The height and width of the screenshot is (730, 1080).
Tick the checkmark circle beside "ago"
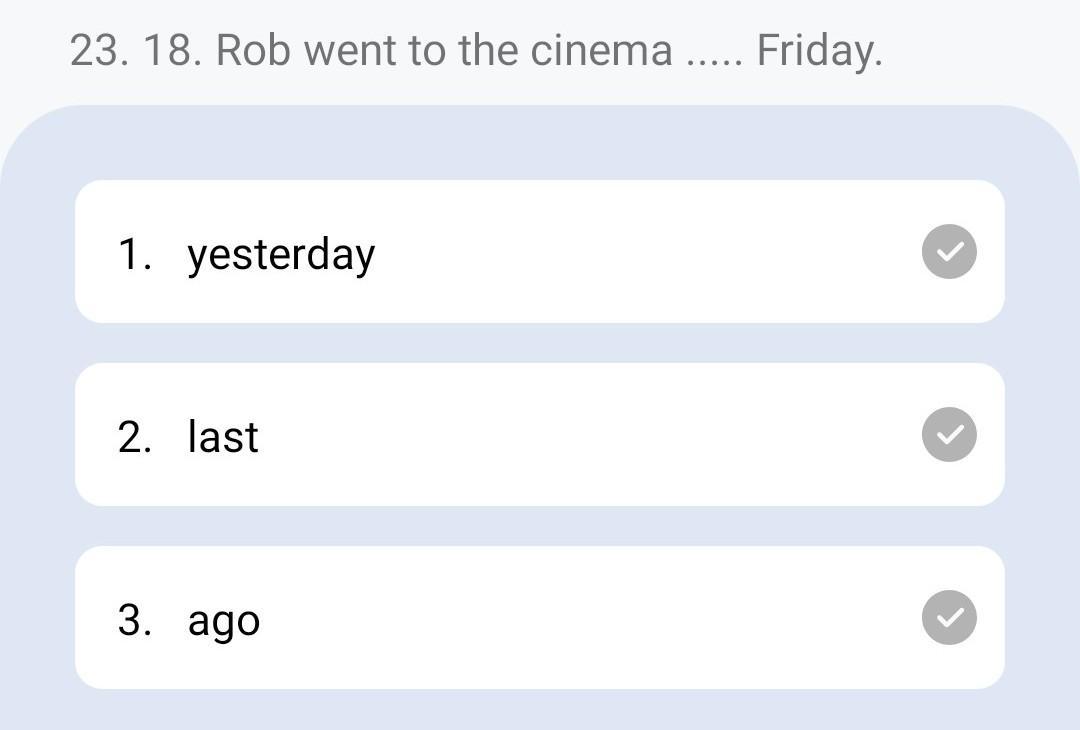(x=948, y=618)
